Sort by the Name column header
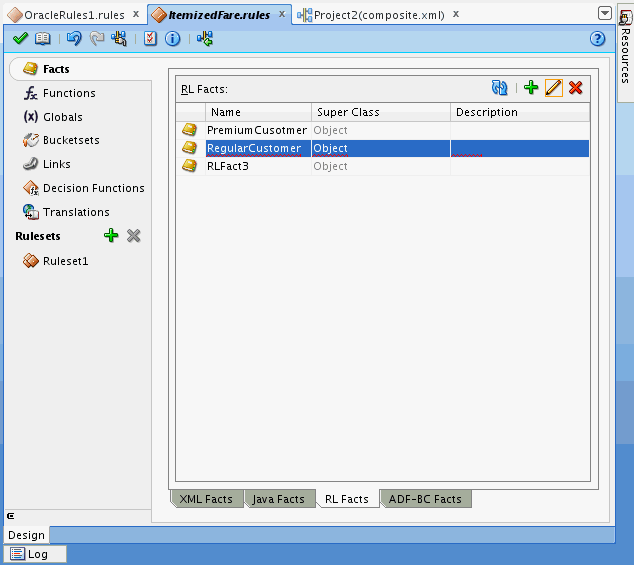Screen dimensions: 634x565 [x=258, y=112]
